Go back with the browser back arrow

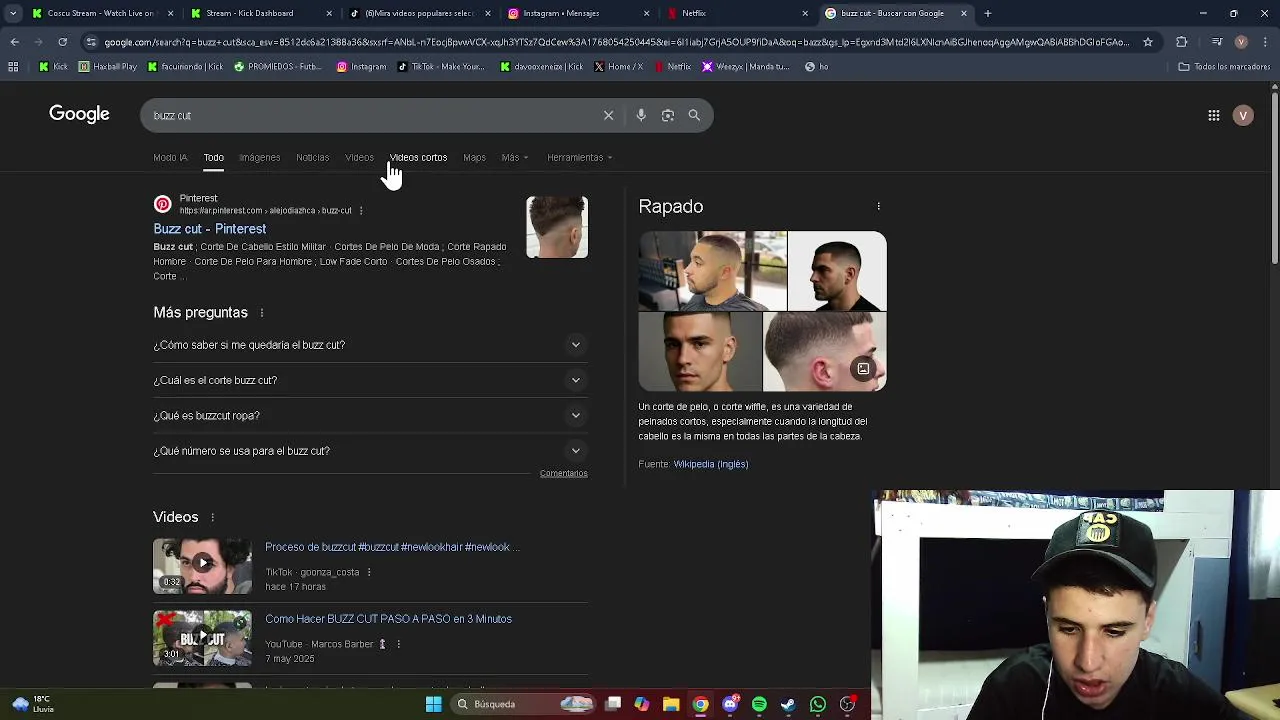(x=14, y=42)
